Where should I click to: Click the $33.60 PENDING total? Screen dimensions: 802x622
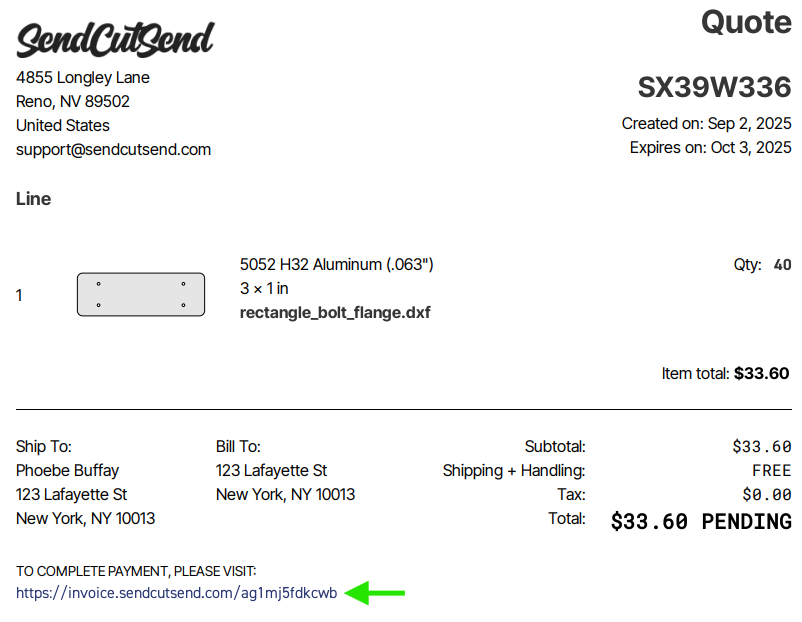[700, 521]
